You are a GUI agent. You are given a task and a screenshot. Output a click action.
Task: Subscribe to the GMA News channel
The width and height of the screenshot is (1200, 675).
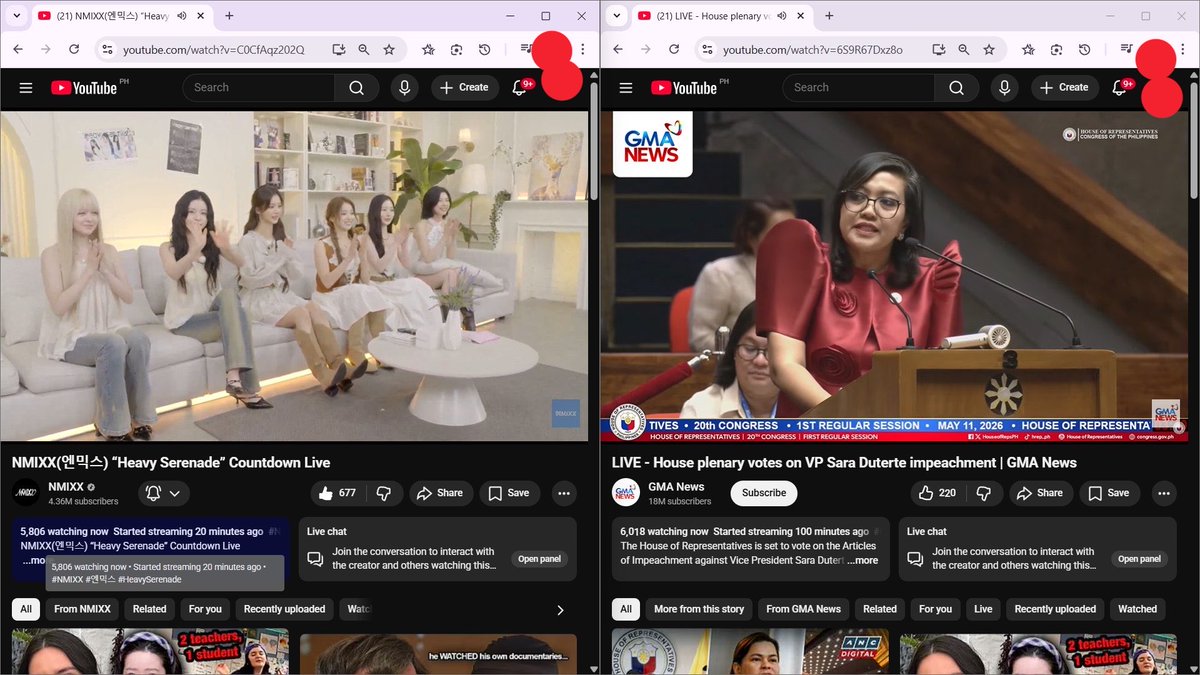point(764,493)
